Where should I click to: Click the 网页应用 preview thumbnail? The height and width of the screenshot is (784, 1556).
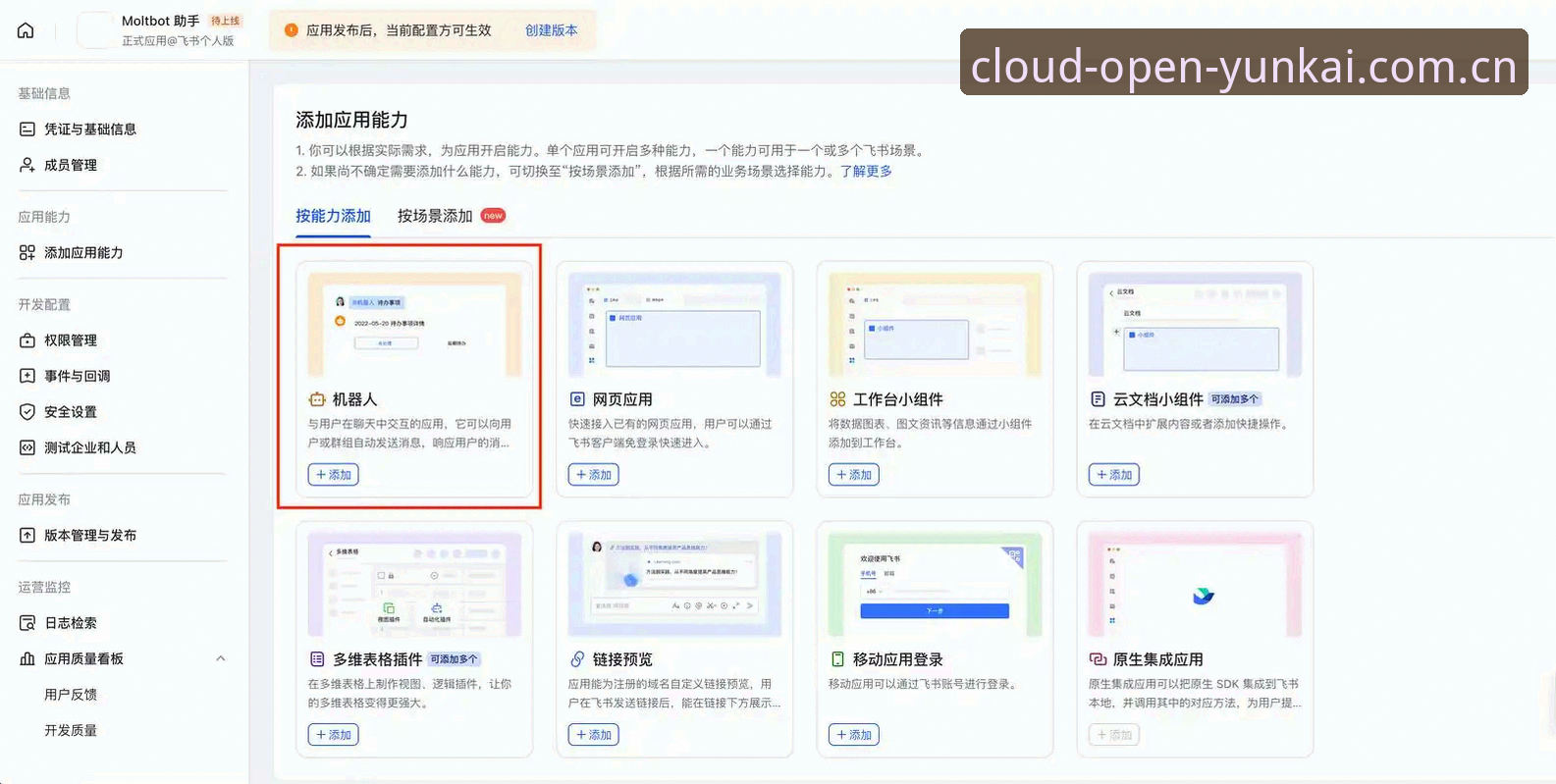point(674,325)
